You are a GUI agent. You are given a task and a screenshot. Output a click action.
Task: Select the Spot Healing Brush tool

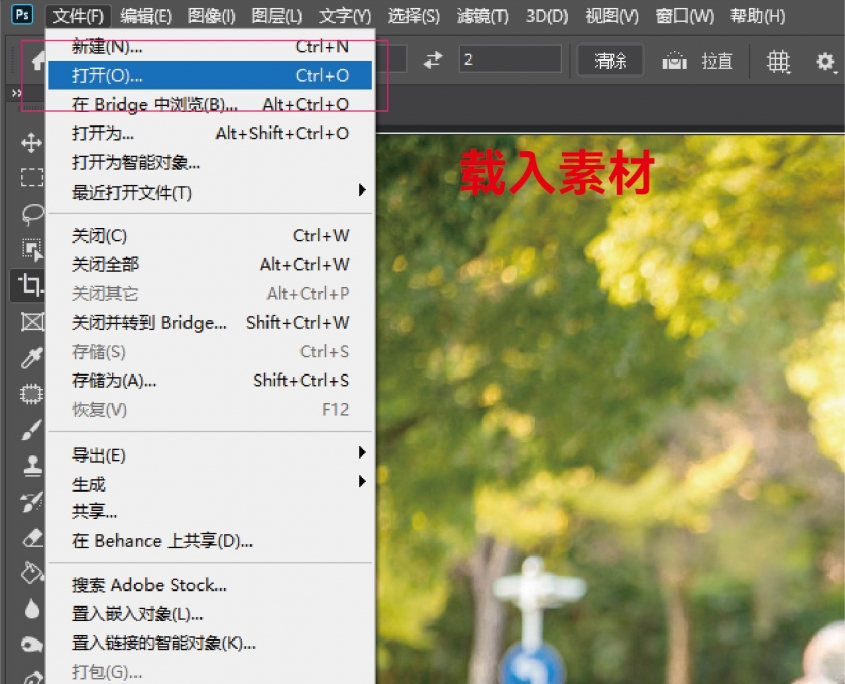pos(32,393)
